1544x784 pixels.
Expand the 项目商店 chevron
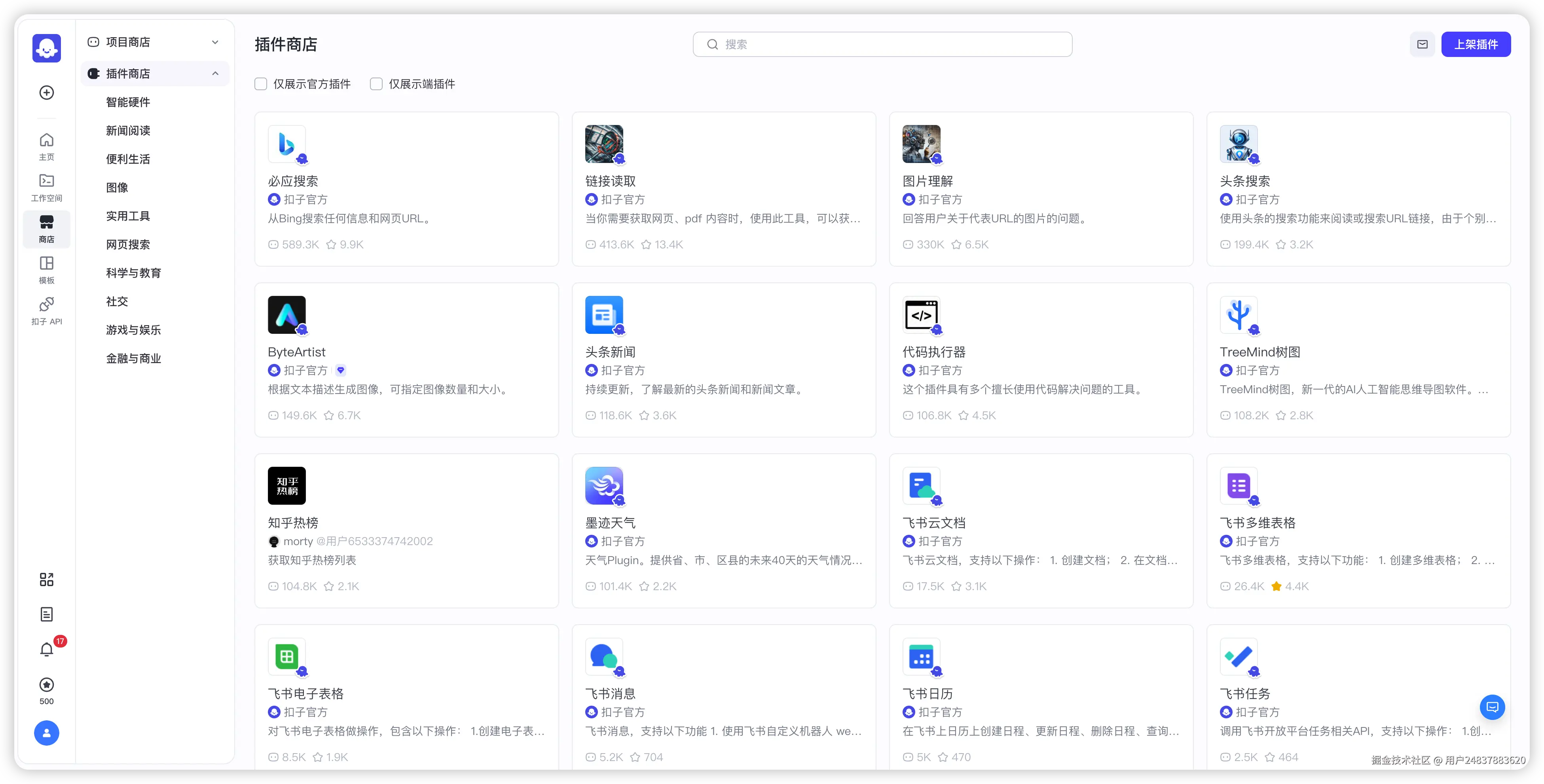tap(215, 42)
